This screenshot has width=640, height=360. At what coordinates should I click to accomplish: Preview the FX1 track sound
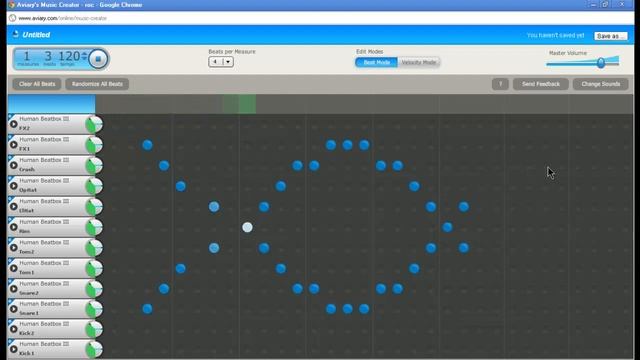click(x=13, y=144)
